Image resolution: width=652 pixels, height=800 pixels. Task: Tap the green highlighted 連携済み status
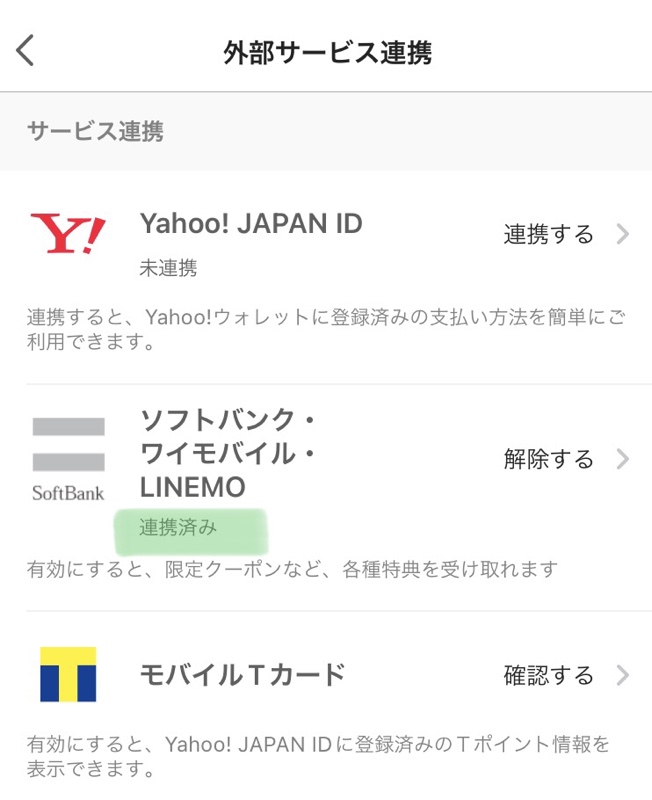point(178,527)
